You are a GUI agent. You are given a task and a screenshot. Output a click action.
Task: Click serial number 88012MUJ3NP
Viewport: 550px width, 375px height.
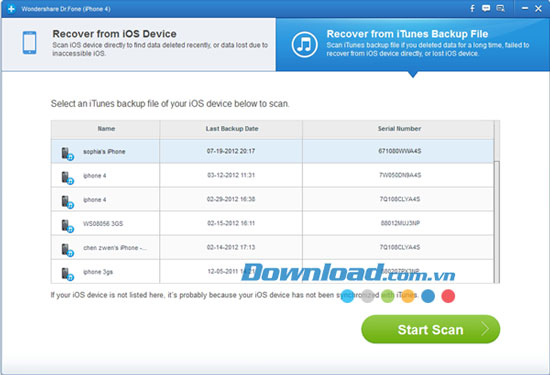point(400,223)
